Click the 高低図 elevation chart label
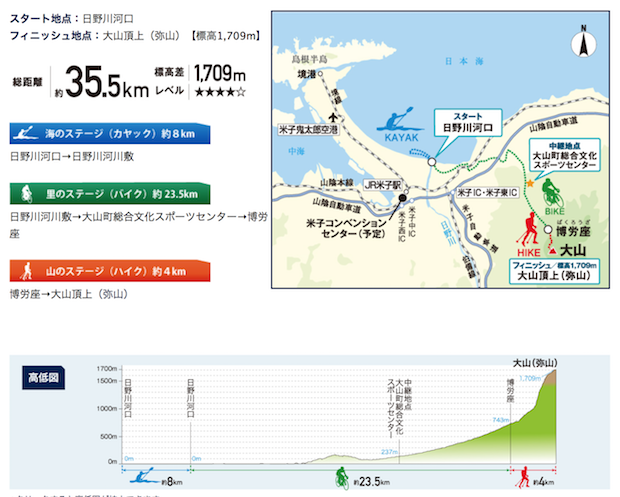 43,378
